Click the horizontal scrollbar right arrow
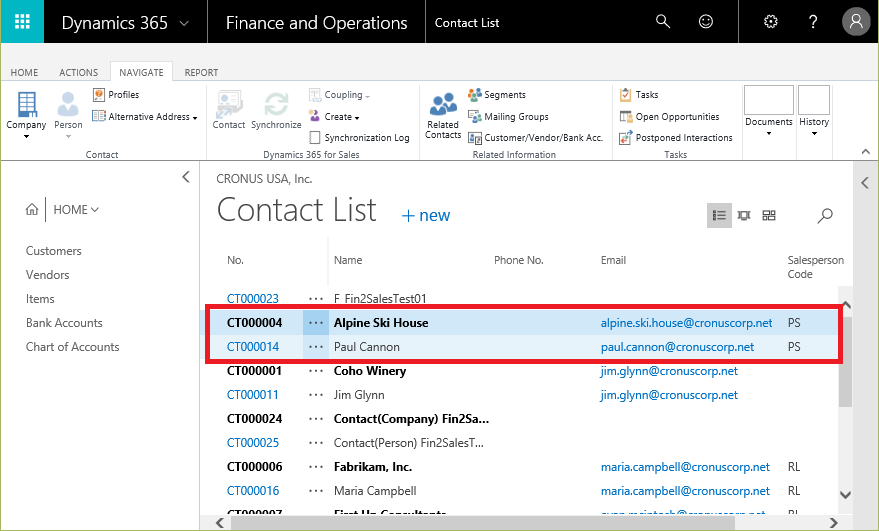 [x=834, y=523]
